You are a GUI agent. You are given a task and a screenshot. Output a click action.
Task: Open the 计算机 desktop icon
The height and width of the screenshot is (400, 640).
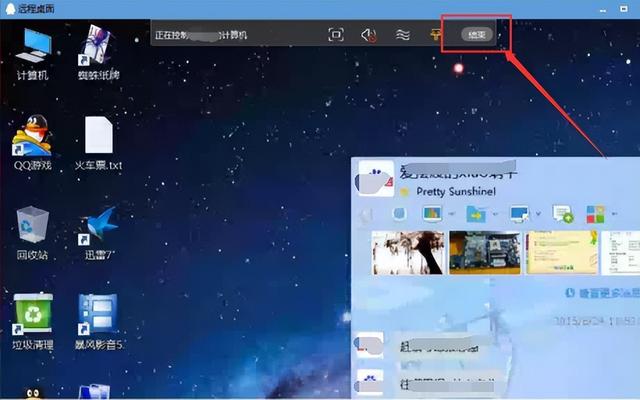[33, 54]
